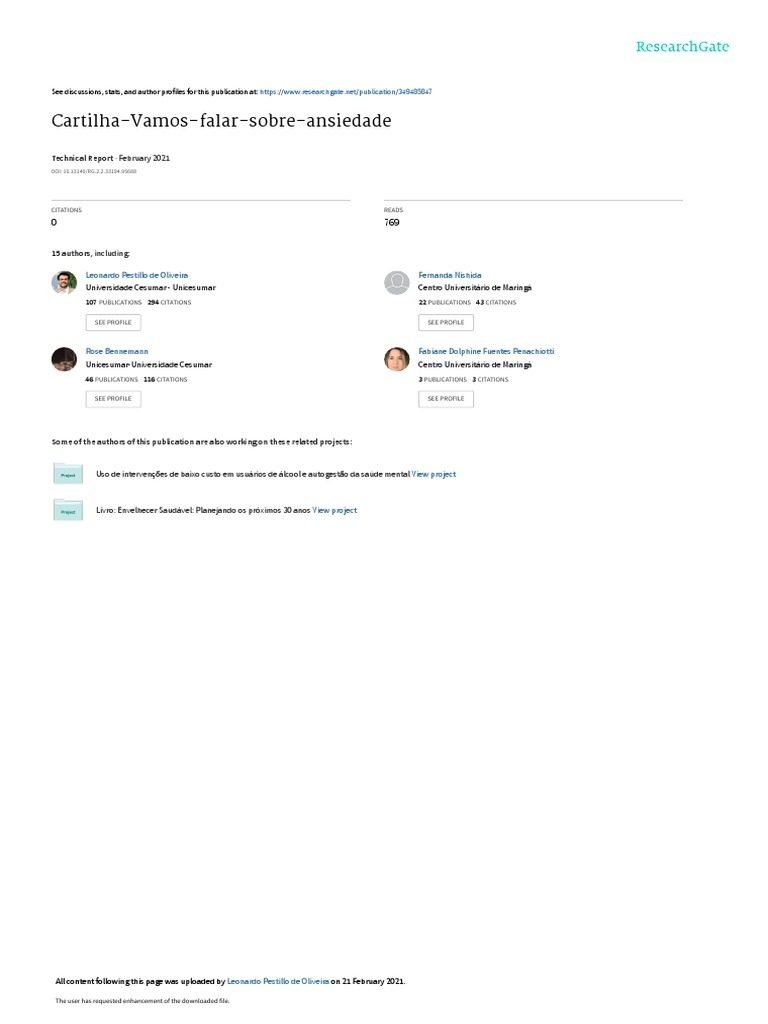
Task: Open the researchgate.net publication URL
Action: (x=345, y=92)
